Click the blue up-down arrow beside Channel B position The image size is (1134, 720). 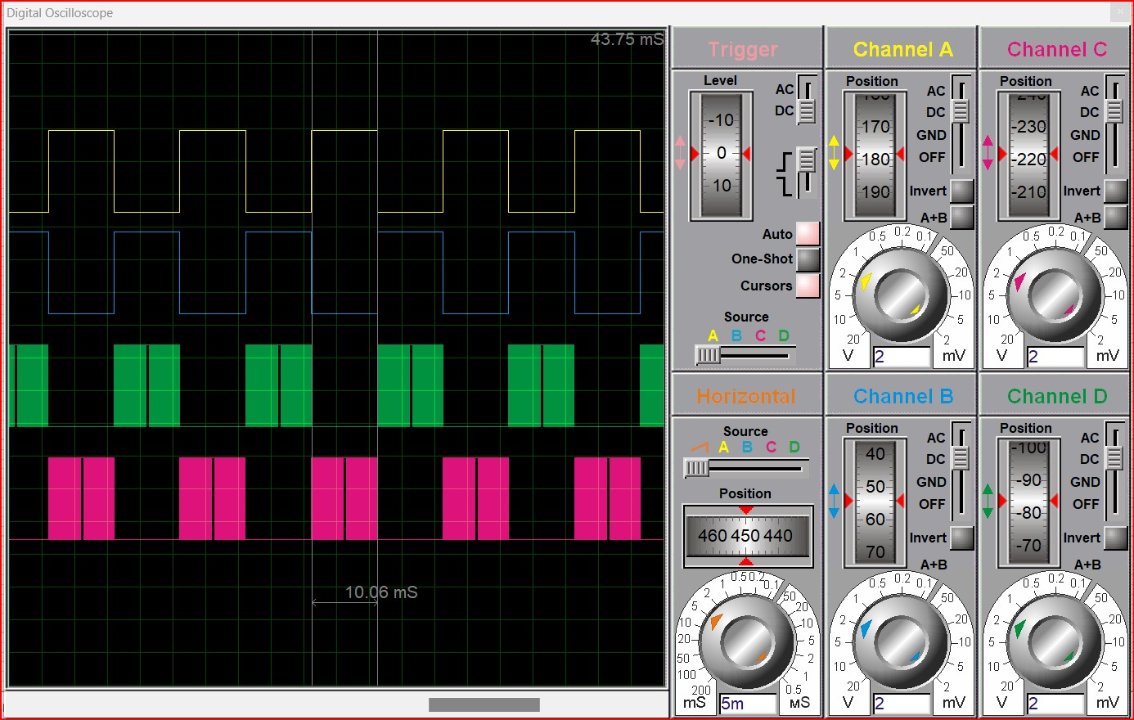[834, 501]
